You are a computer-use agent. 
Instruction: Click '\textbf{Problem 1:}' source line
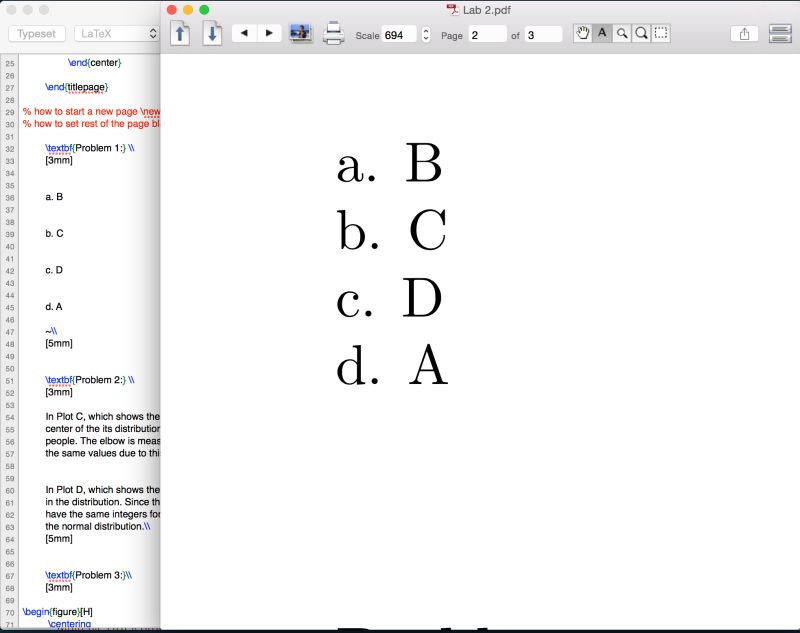90,148
